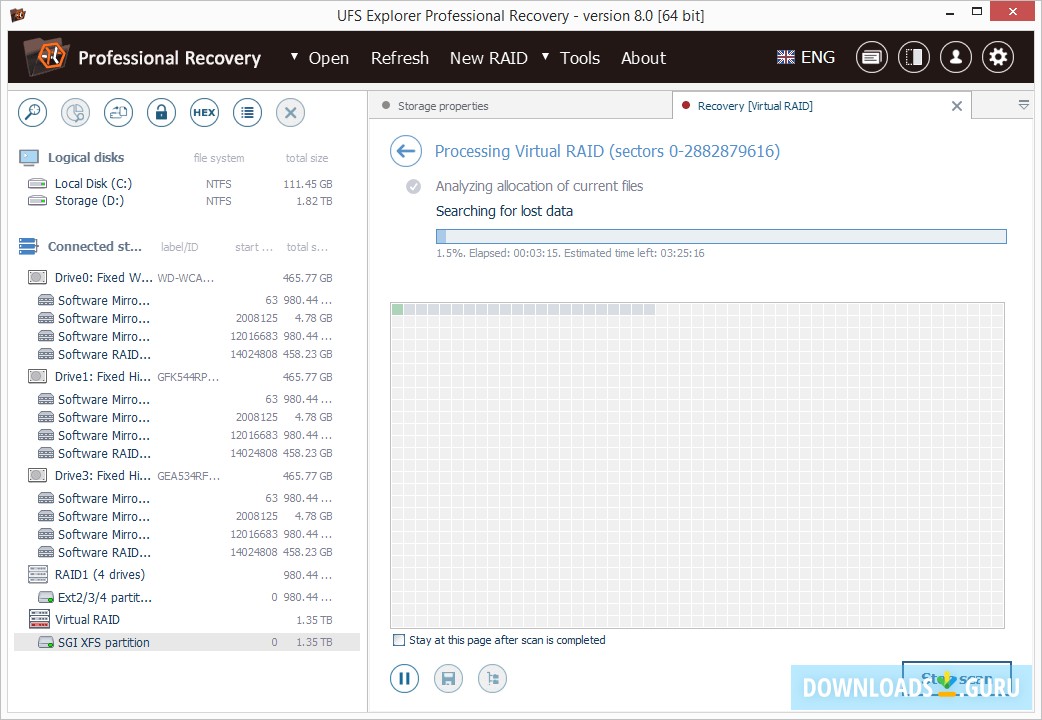Image resolution: width=1042 pixels, height=720 pixels.
Task: Click the user account icon
Action: pyautogui.click(x=955, y=58)
